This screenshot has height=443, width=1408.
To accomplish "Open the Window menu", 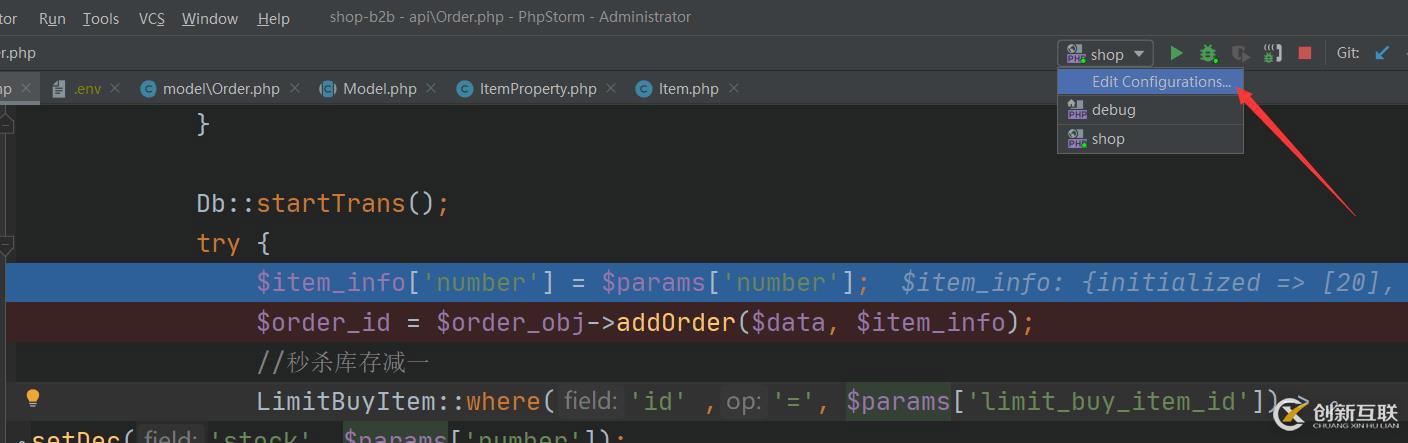I will (x=210, y=18).
